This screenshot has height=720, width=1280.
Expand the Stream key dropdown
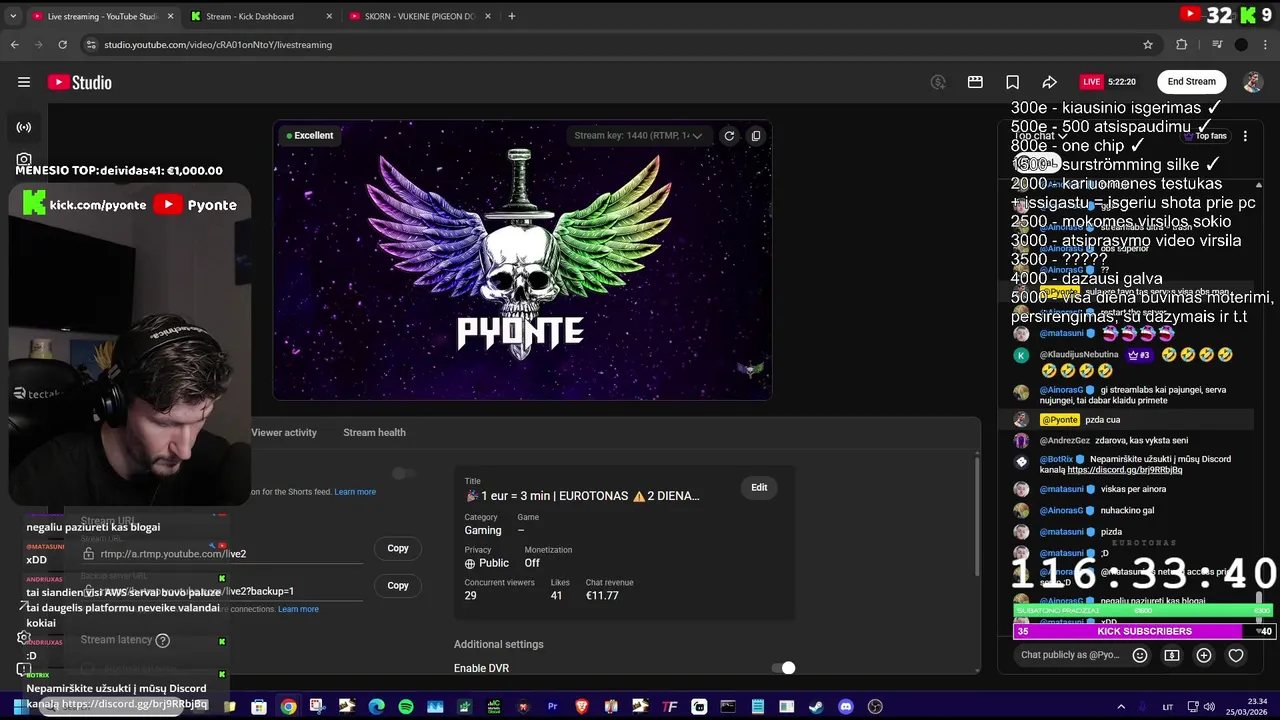pyautogui.click(x=638, y=136)
